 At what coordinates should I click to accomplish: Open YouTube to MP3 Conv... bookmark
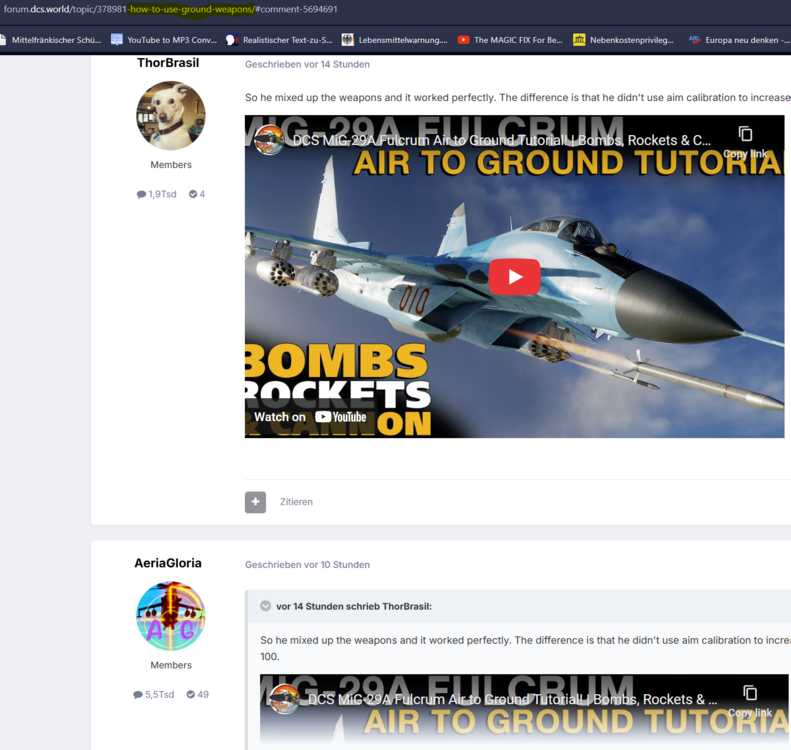click(164, 40)
